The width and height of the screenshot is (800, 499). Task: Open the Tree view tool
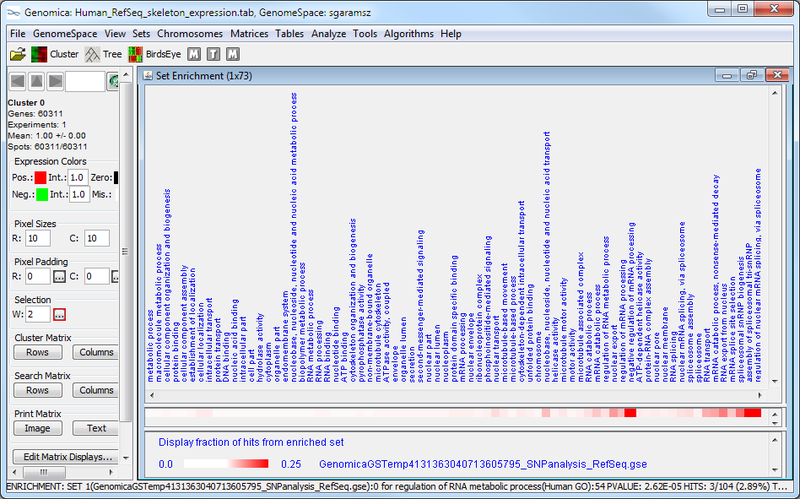[103, 54]
